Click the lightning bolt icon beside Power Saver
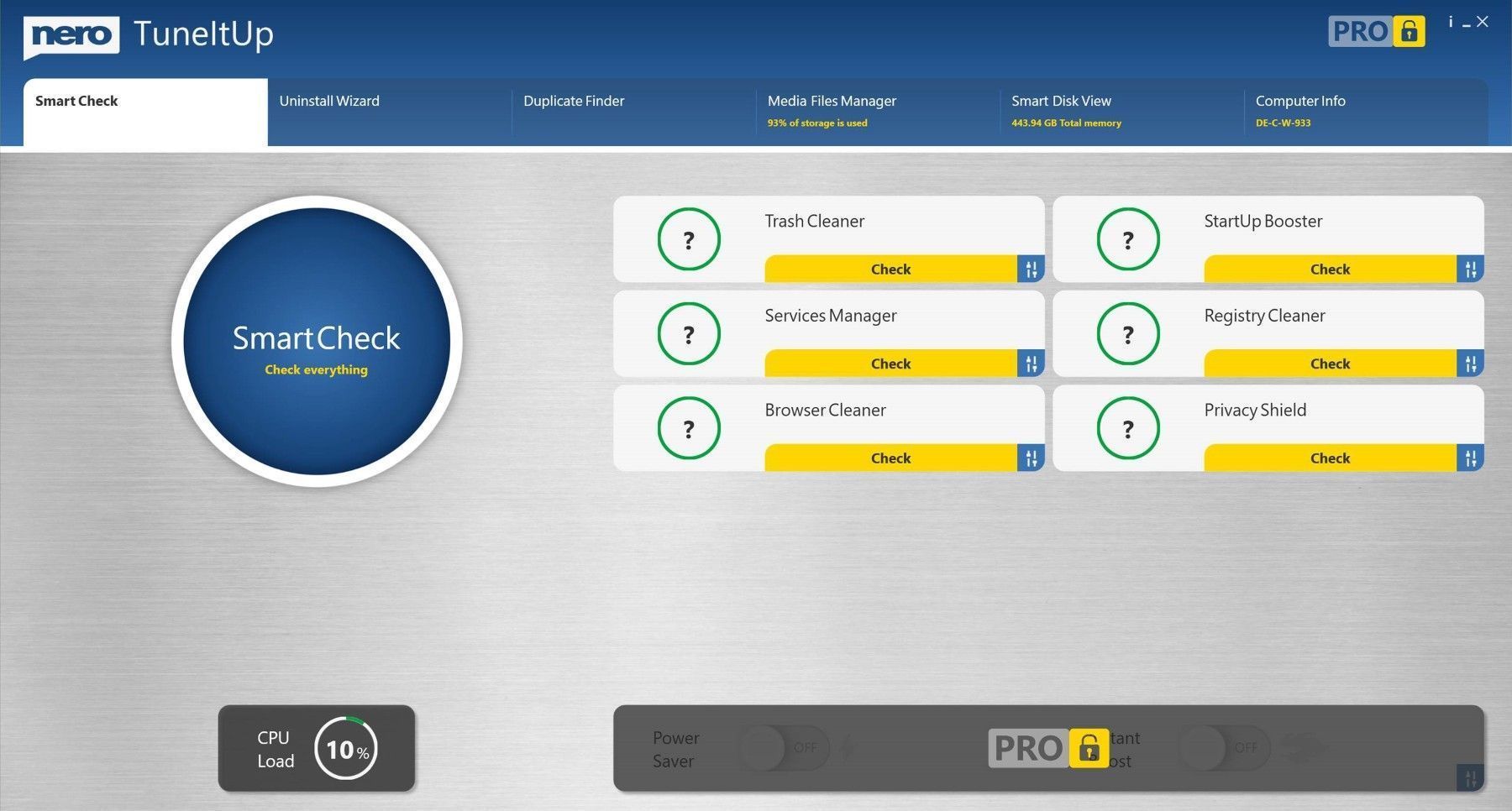This screenshot has height=811, width=1512. (x=847, y=747)
